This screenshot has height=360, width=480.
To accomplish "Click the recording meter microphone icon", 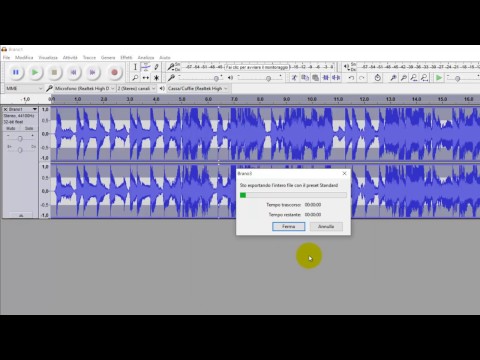I will pyautogui.click(x=171, y=67).
